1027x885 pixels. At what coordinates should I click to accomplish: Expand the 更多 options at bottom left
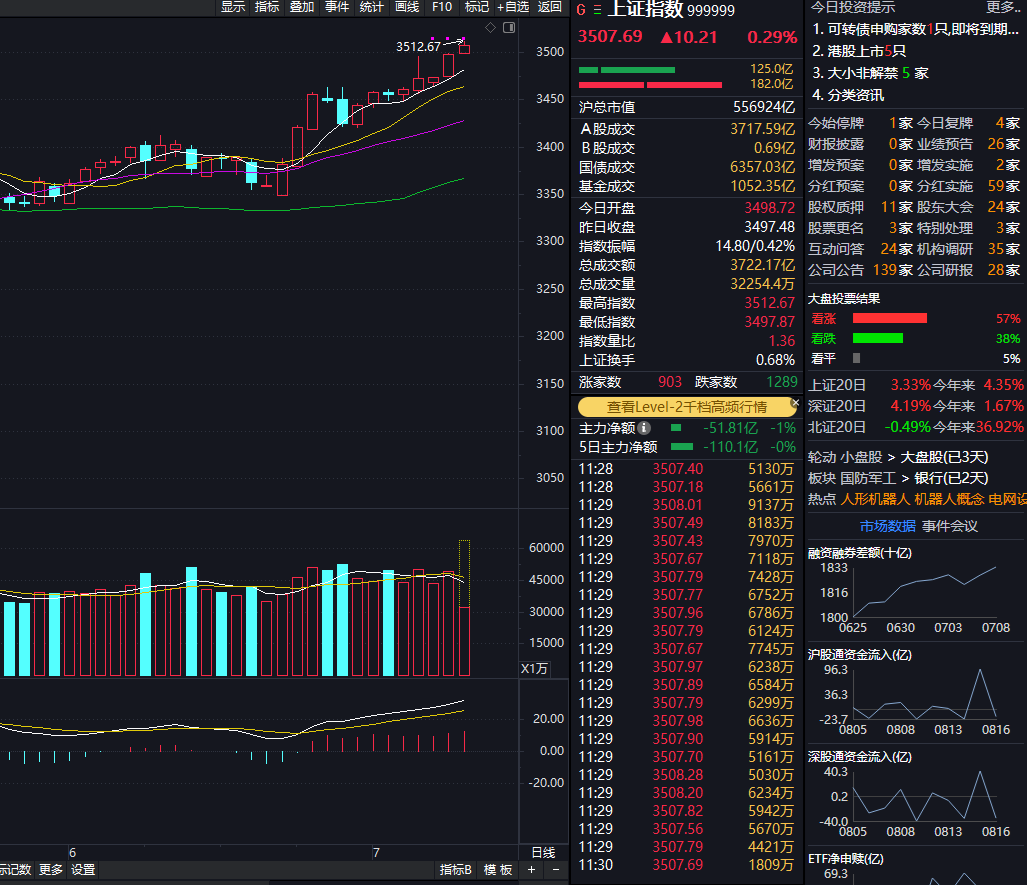pyautogui.click(x=51, y=870)
